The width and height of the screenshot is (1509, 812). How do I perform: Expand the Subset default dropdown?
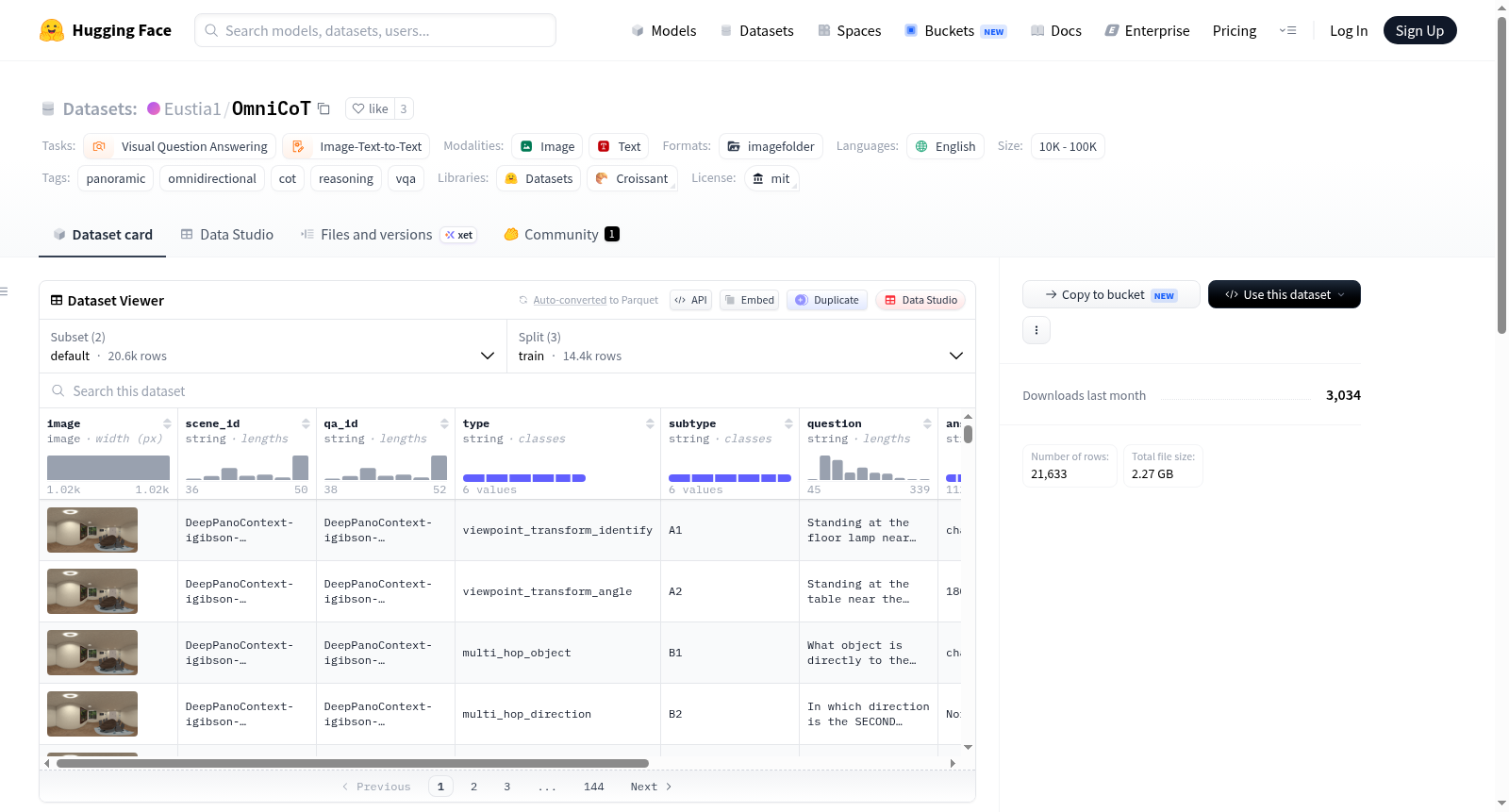[x=274, y=346]
